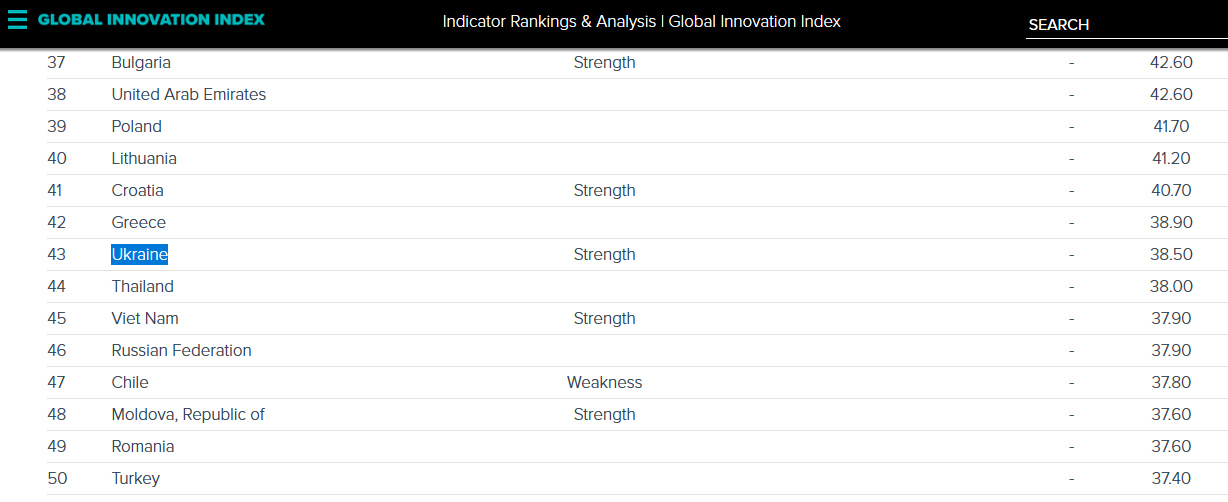This screenshot has height=502, width=1228.
Task: Click the Global Innovation Index logo
Action: click(x=151, y=19)
